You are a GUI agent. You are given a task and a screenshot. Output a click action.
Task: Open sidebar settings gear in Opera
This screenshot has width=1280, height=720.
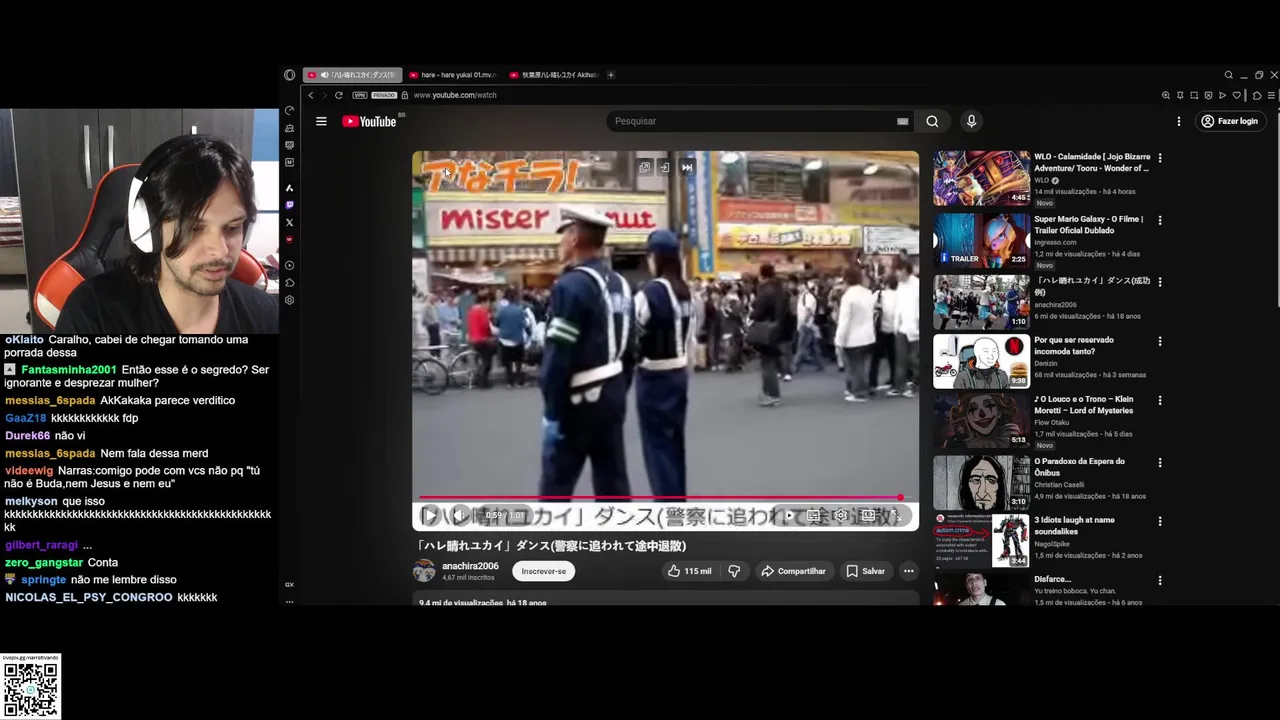289,300
